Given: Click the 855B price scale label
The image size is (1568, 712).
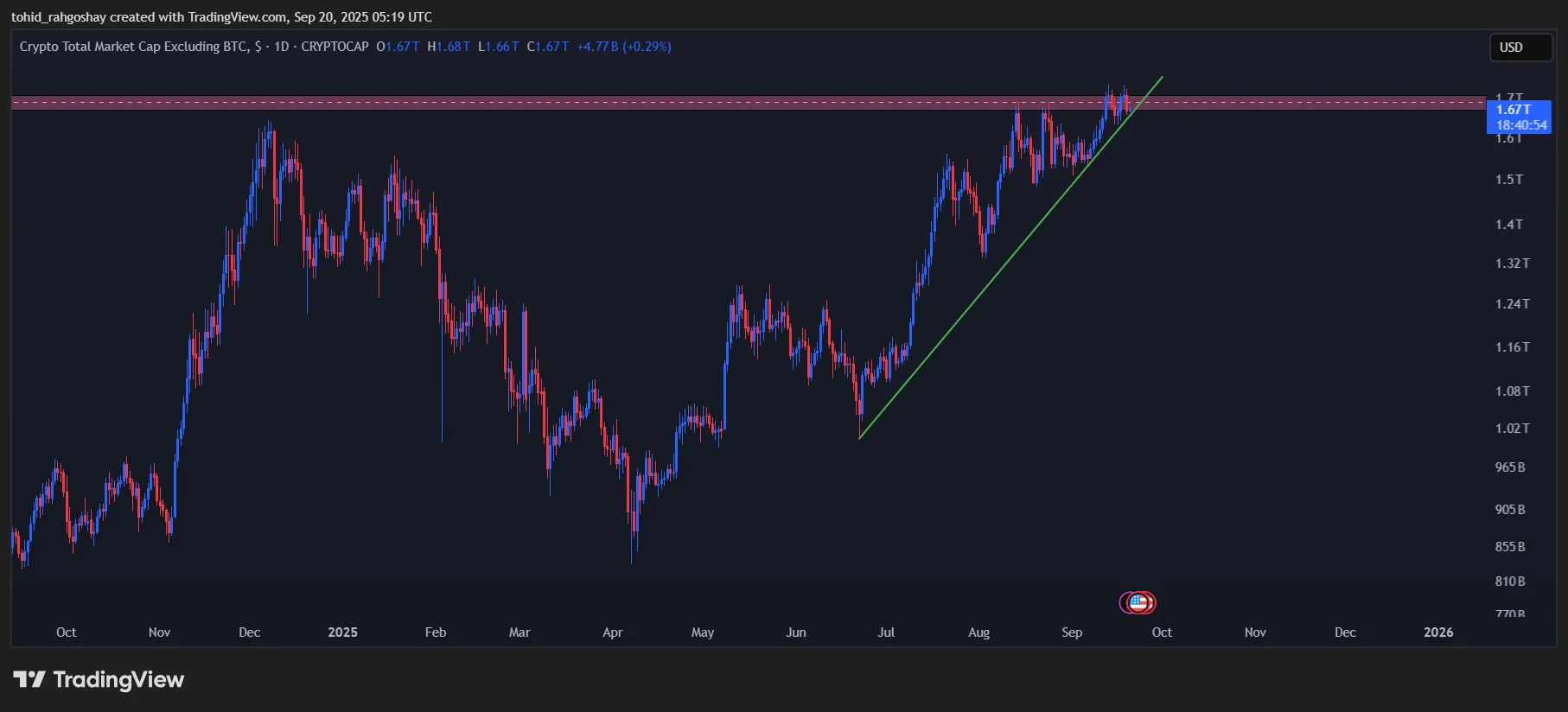Looking at the screenshot, I should [x=1510, y=547].
